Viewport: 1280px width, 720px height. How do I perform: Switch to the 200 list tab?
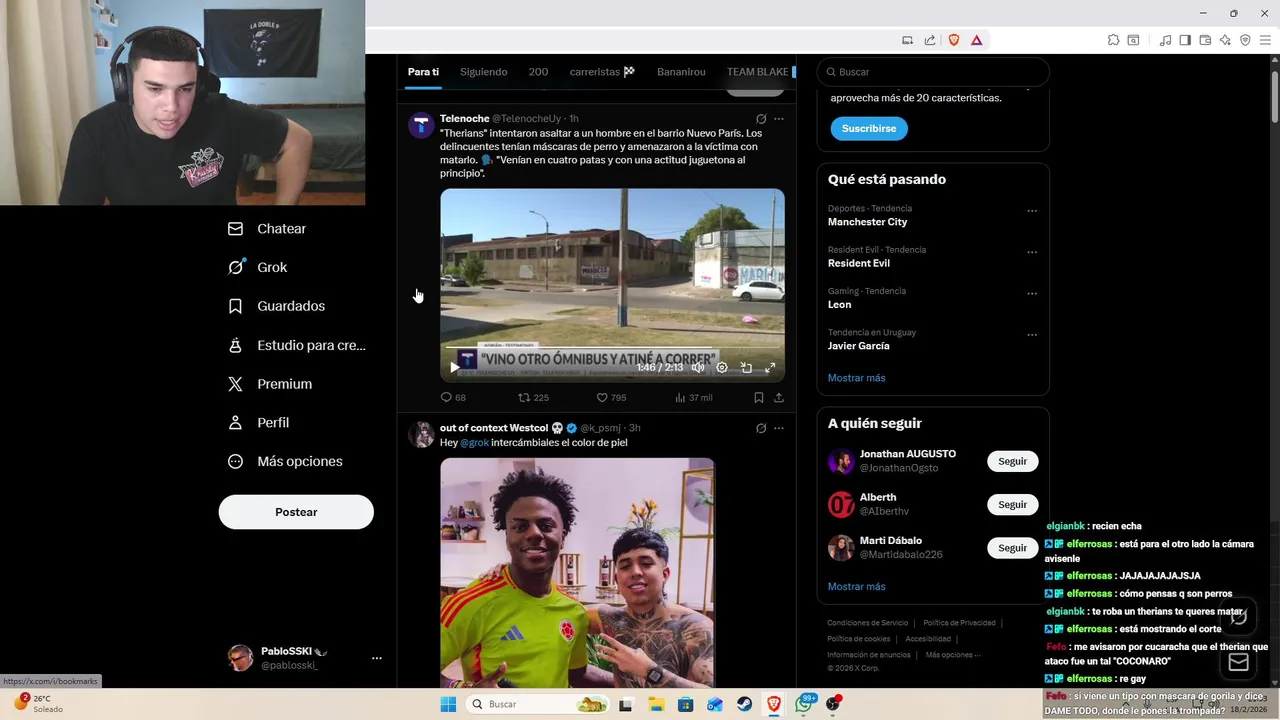click(538, 72)
